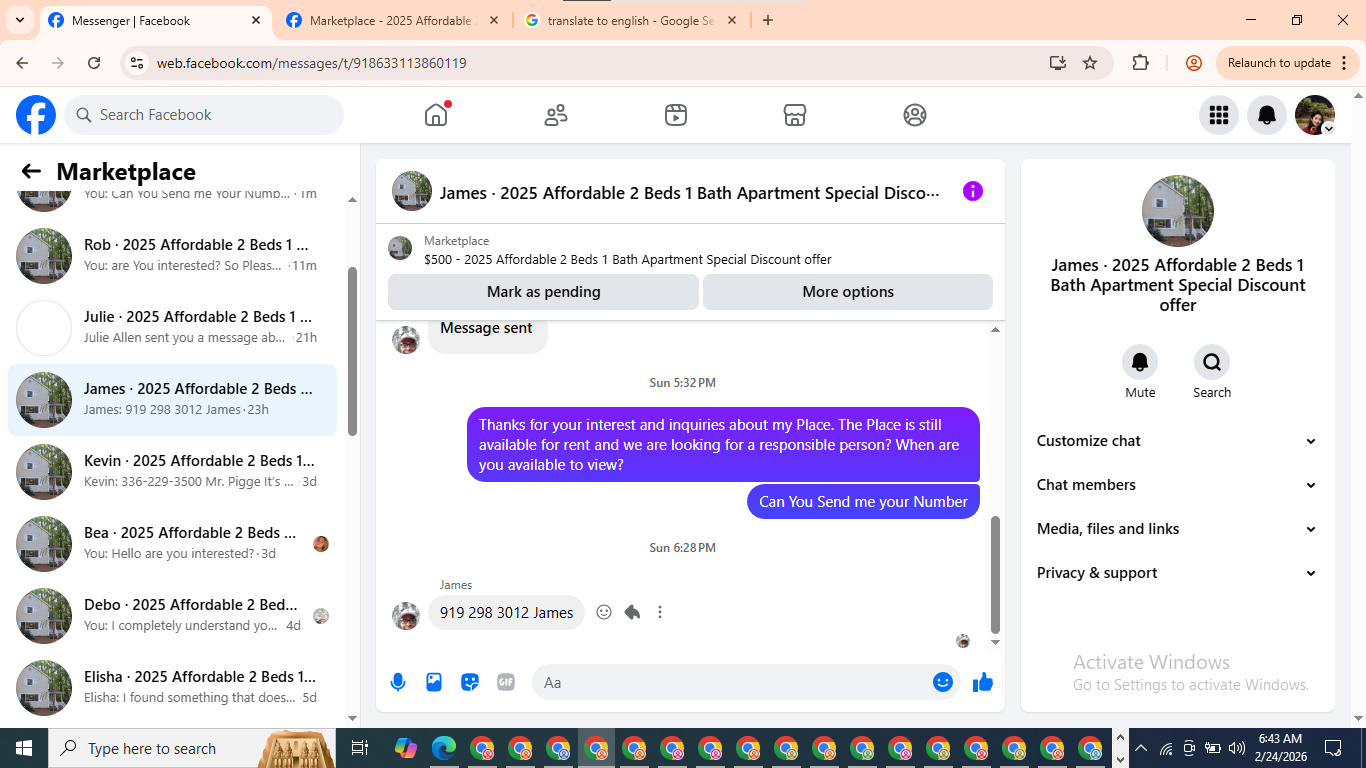The image size is (1366, 768).
Task: Open the Julie conversation in the chat list
Action: click(x=172, y=328)
